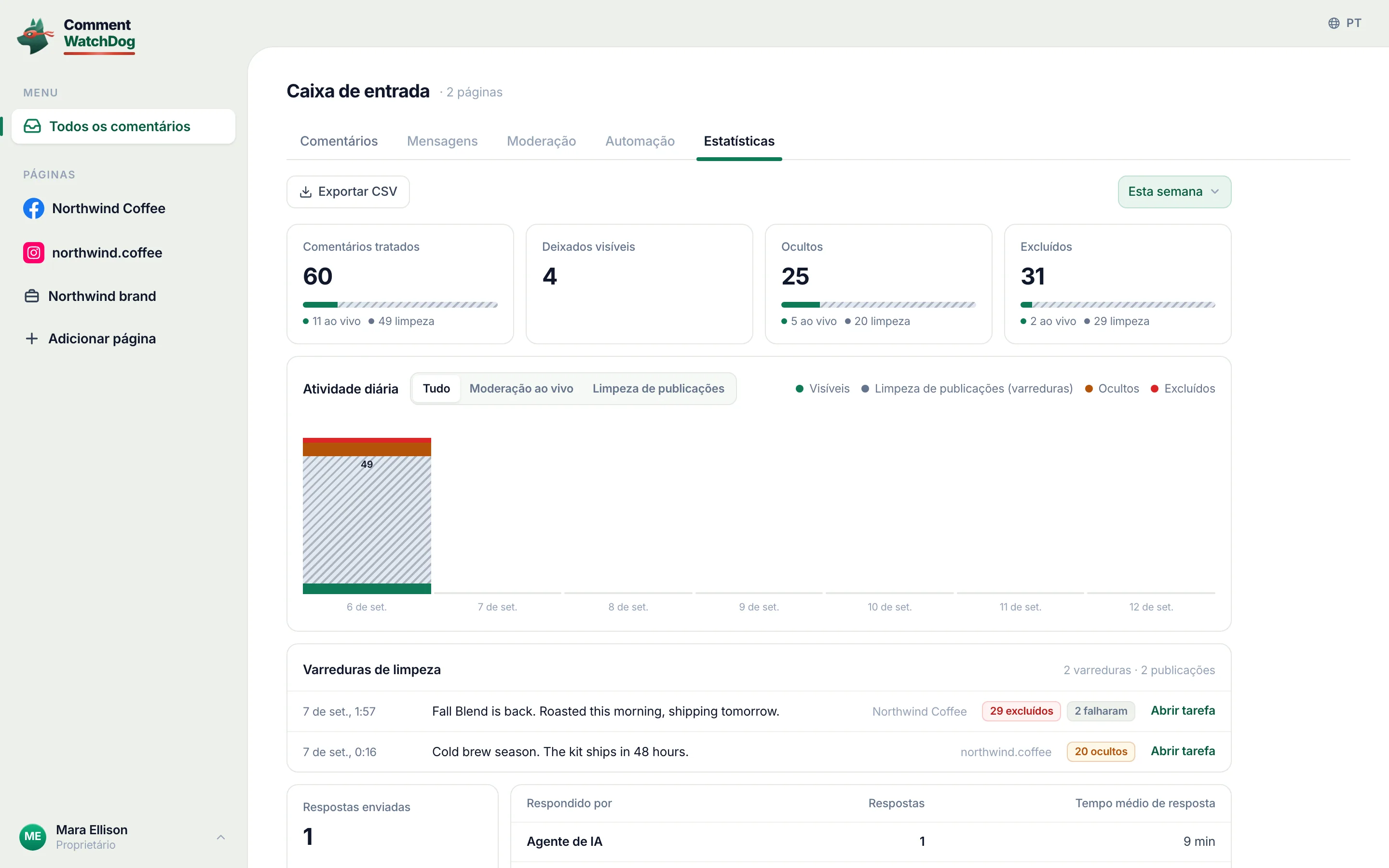Screen dimensions: 1389x868
Task: Click the Respondido por column header
Action: coord(570,803)
